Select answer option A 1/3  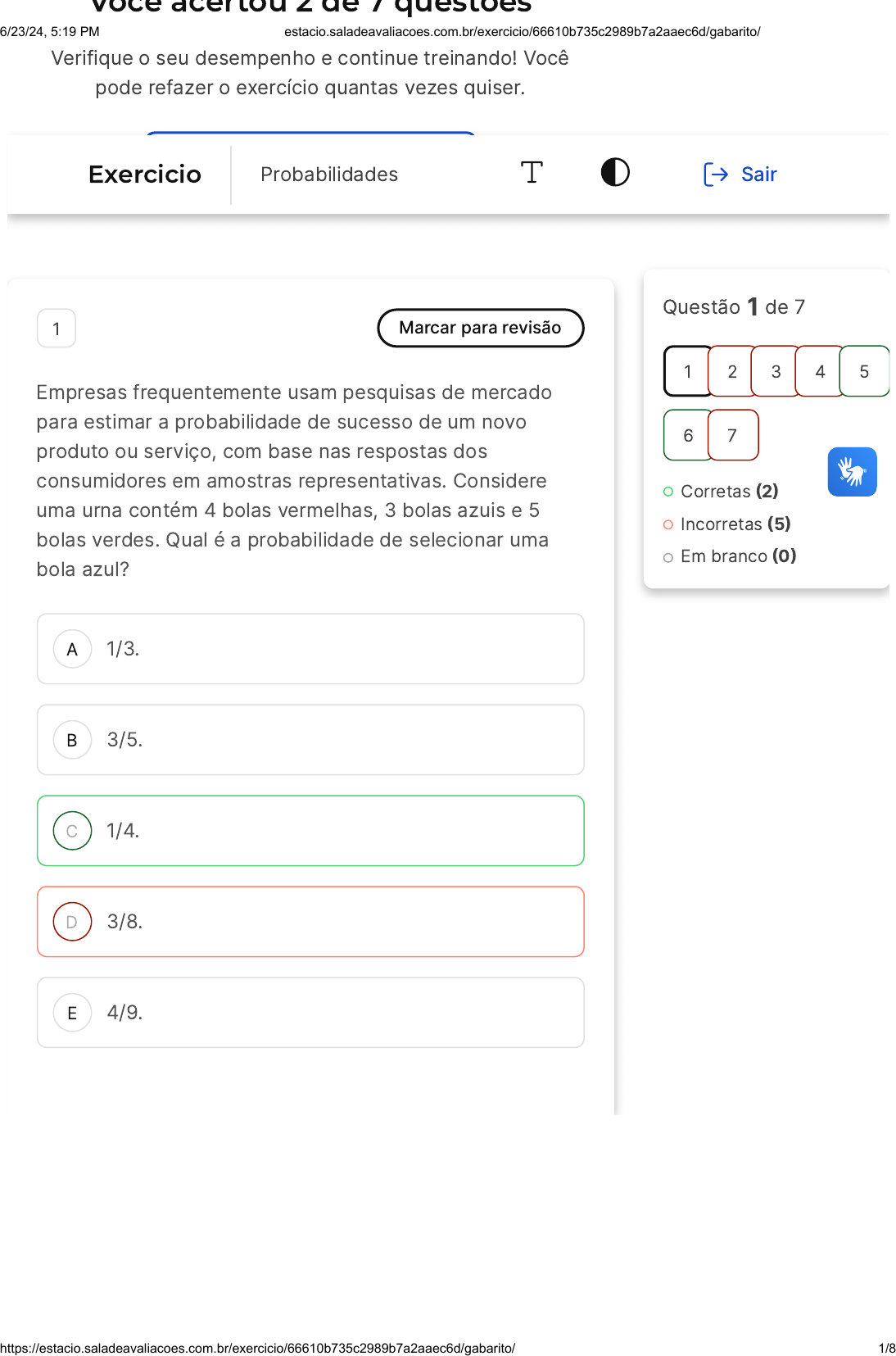point(310,649)
